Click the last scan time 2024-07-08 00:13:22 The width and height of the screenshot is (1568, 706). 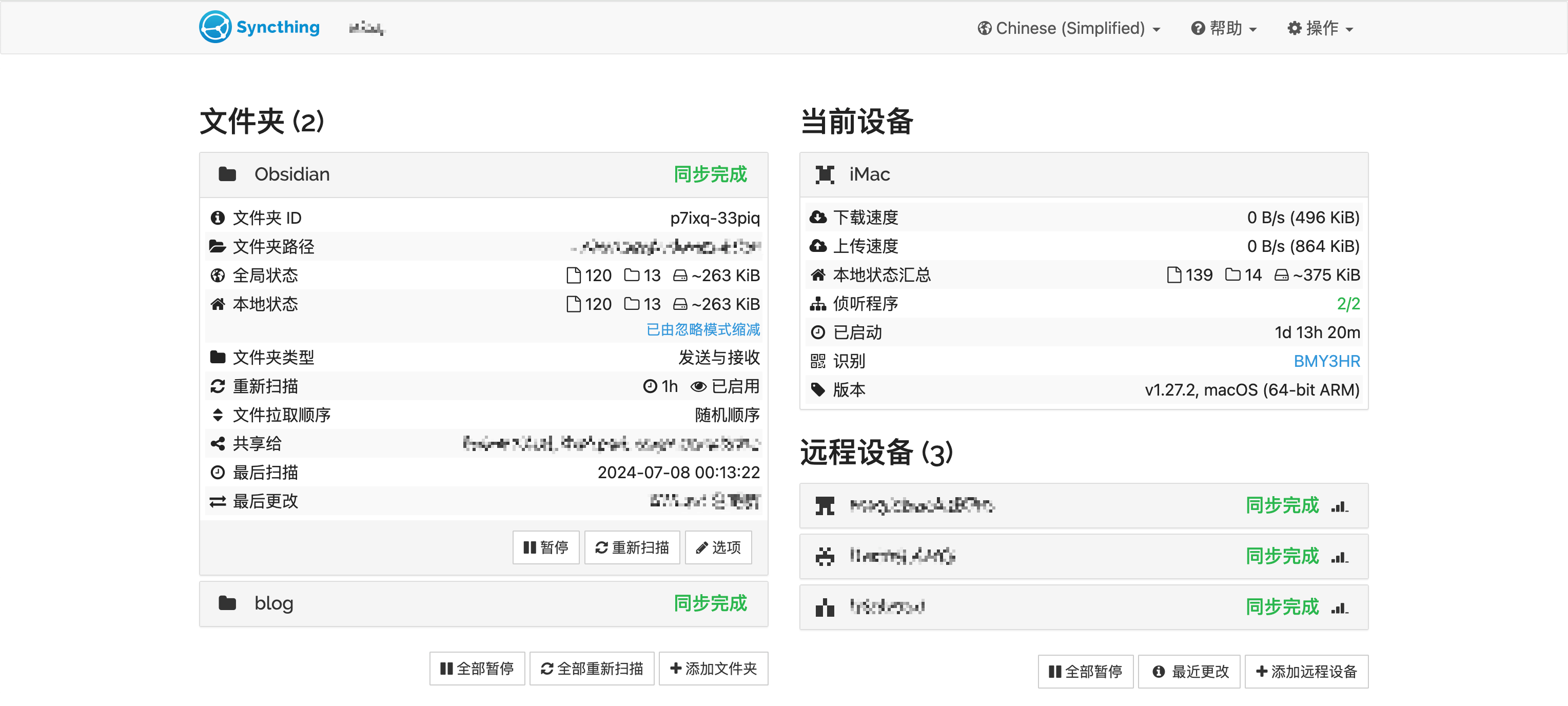[x=678, y=472]
